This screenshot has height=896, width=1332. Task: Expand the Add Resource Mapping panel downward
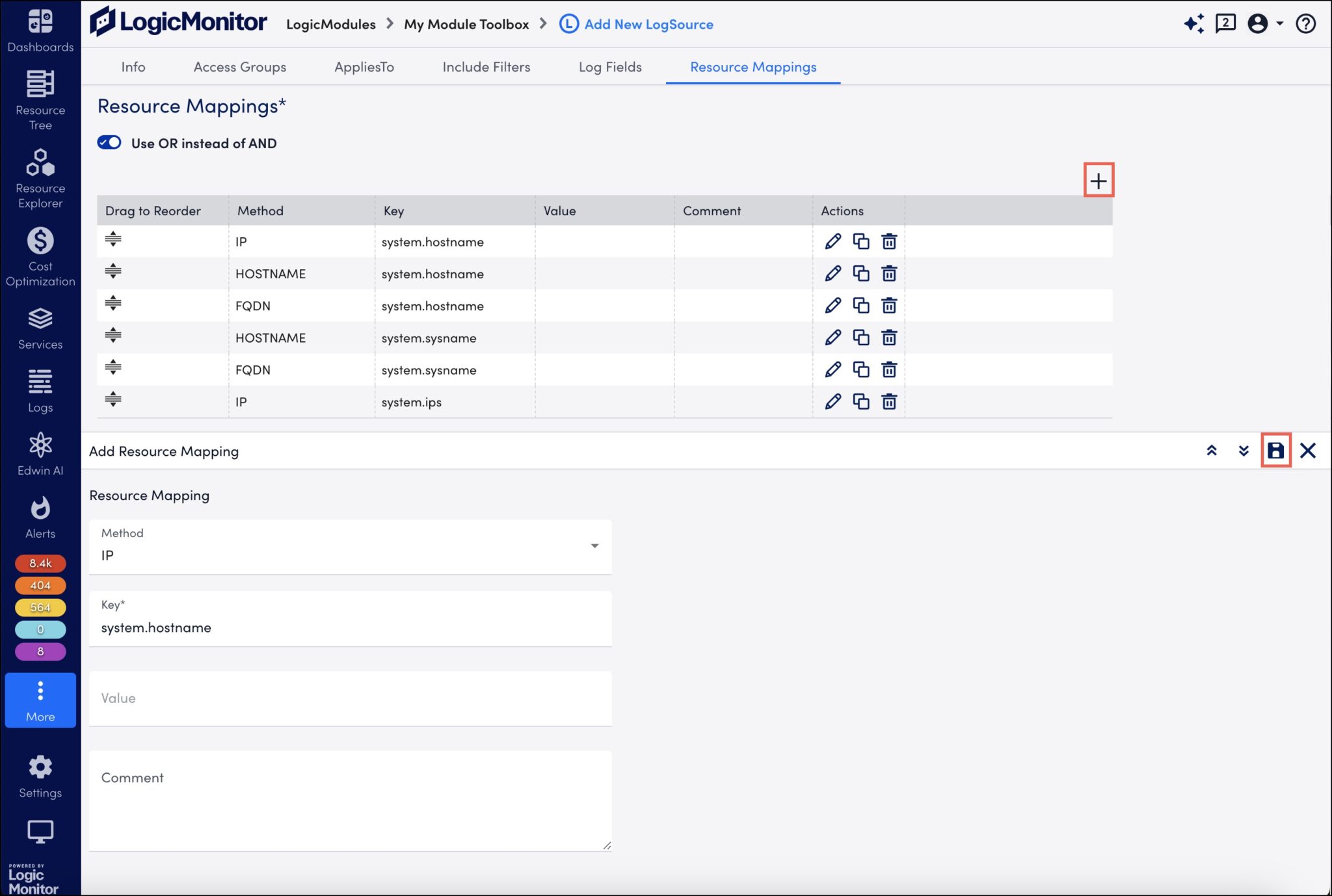pos(1244,450)
